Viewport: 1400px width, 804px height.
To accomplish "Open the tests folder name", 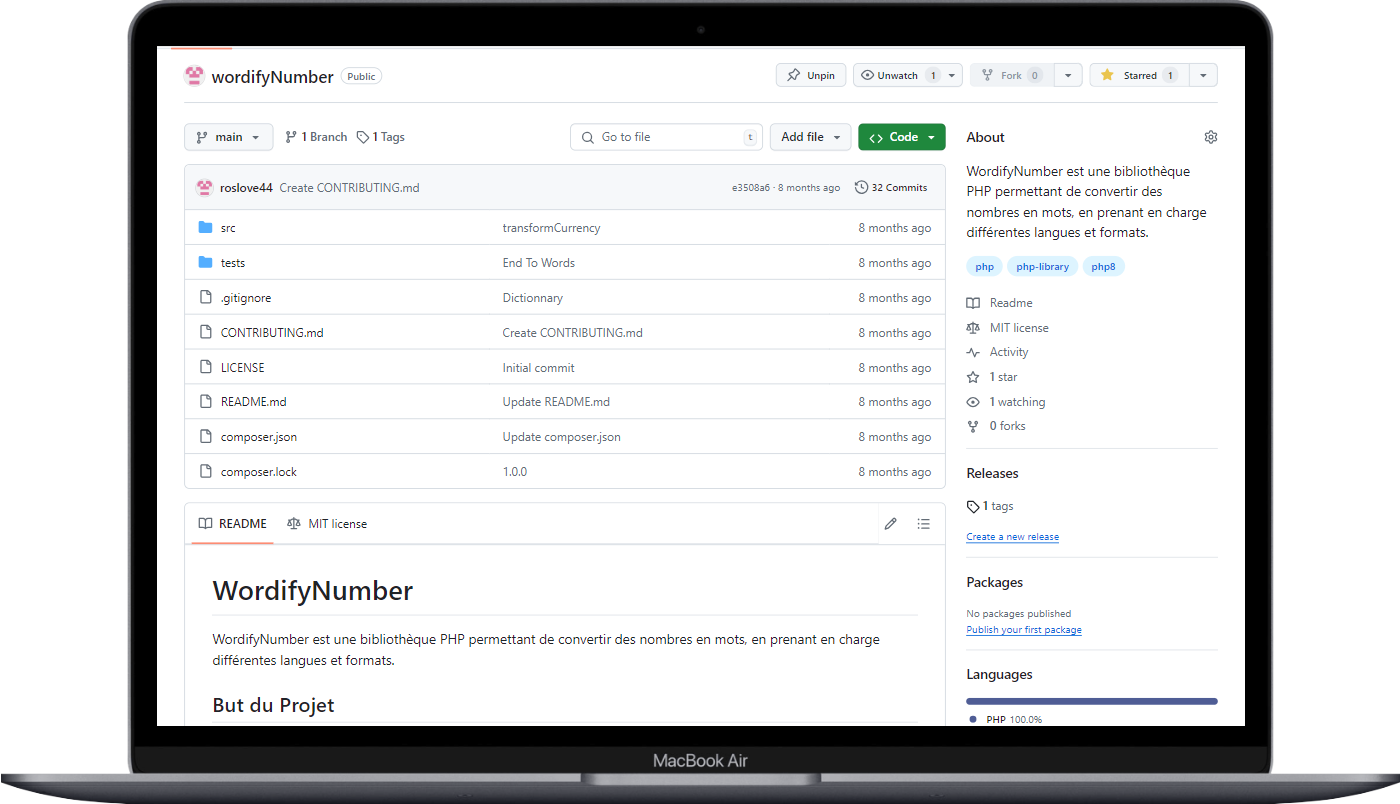I will 233,263.
